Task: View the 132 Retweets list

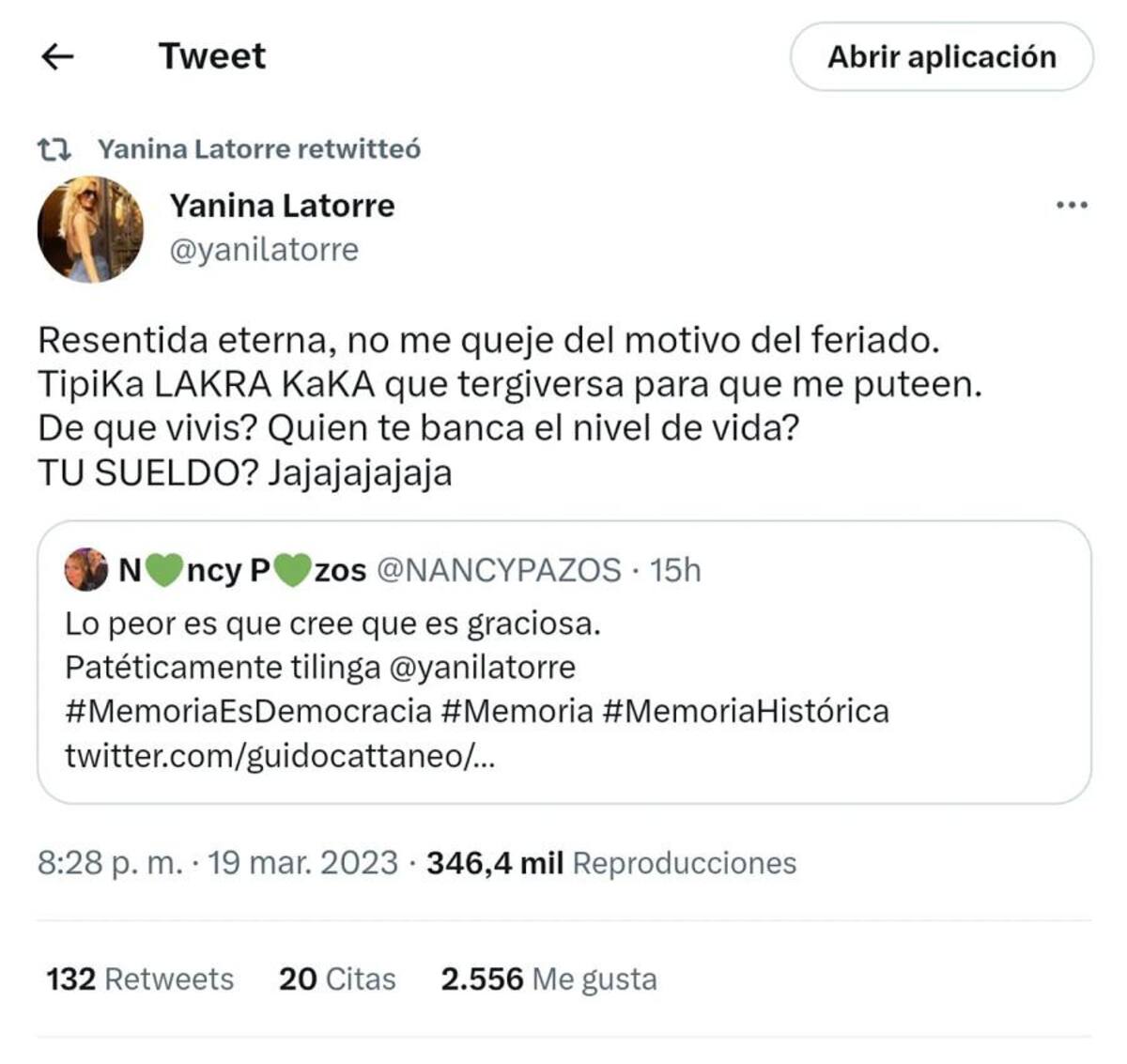Action: (x=138, y=979)
